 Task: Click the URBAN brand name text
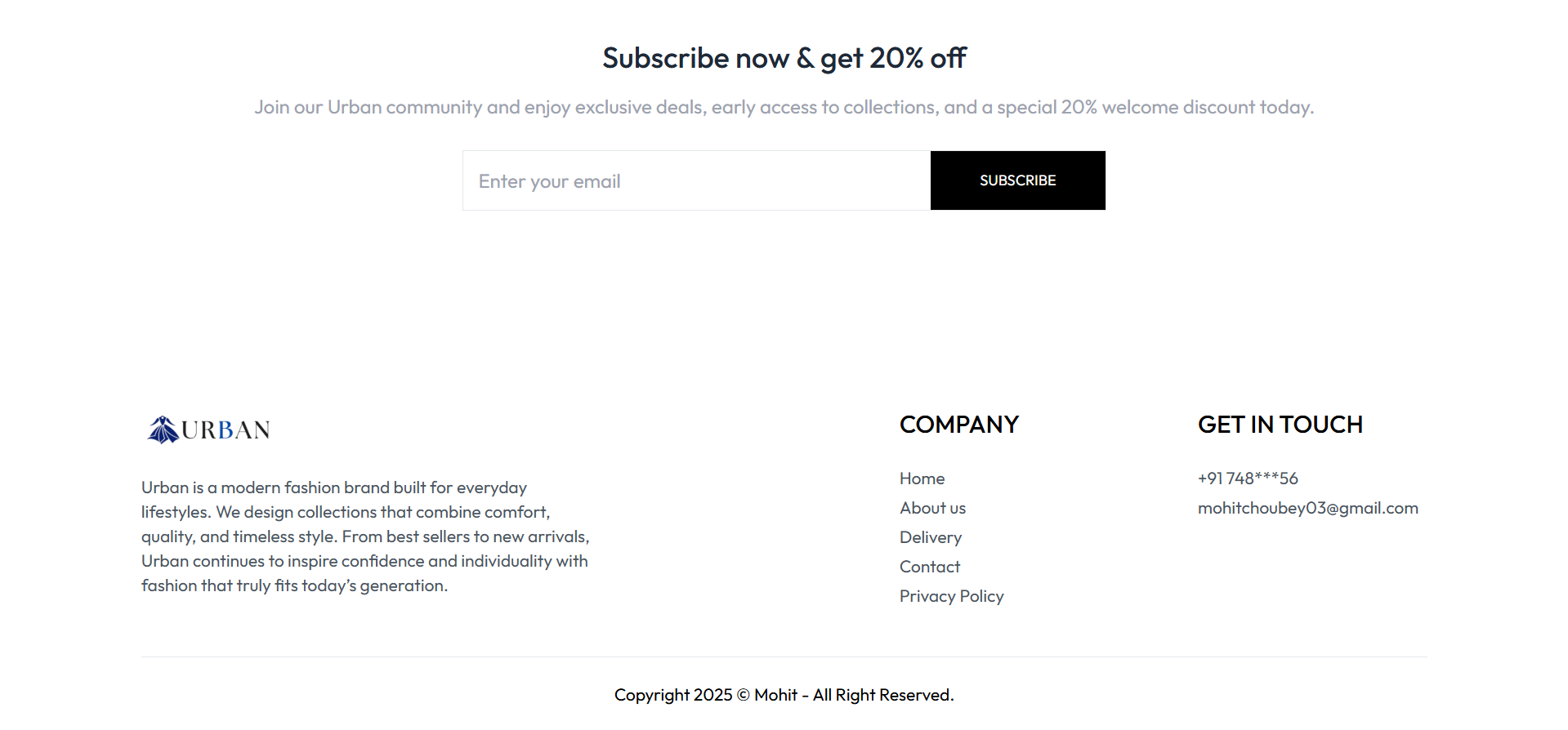coord(226,430)
